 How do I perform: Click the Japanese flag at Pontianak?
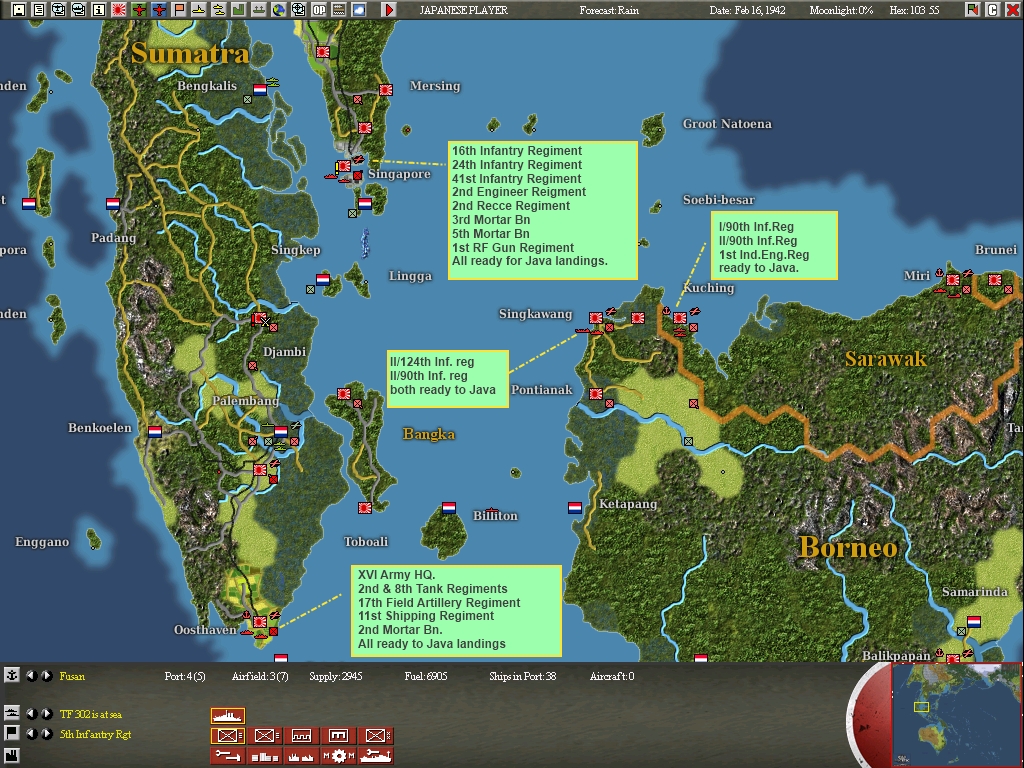pos(596,394)
